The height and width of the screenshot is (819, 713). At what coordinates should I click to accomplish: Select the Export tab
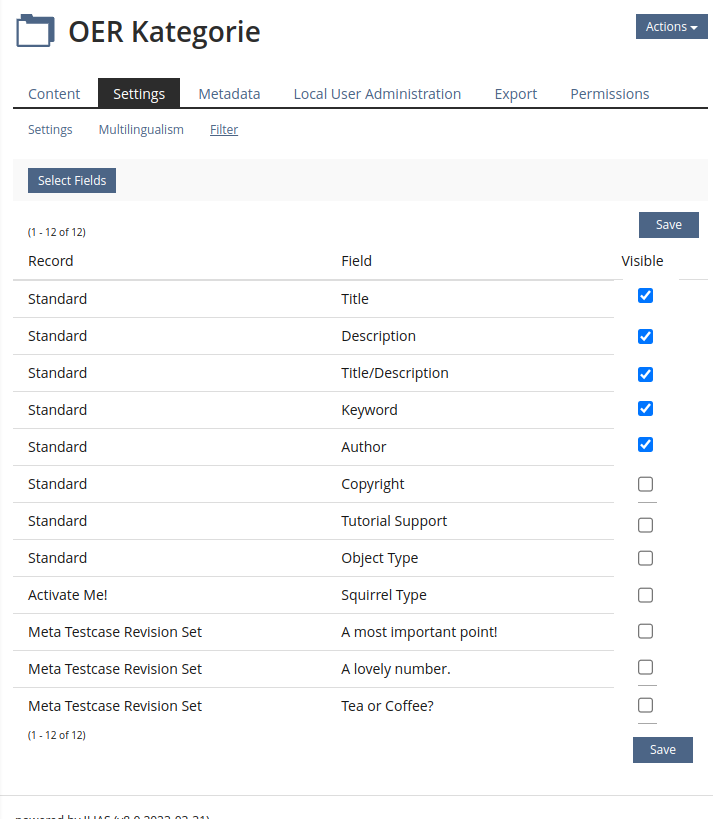[x=516, y=94]
